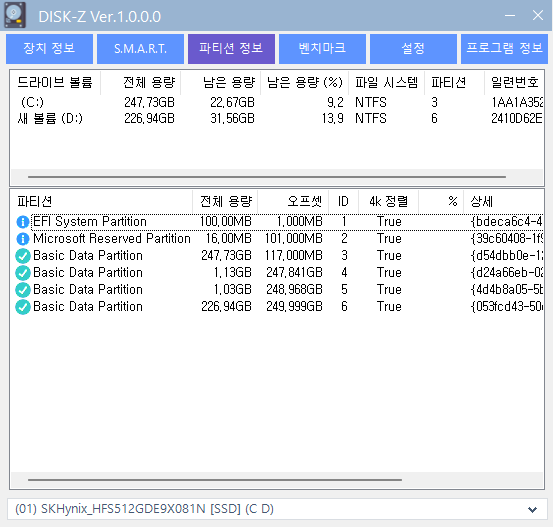Open the SKHynix drive selection dropdown arrow
Screen dimensions: 553x527
tap(532, 509)
